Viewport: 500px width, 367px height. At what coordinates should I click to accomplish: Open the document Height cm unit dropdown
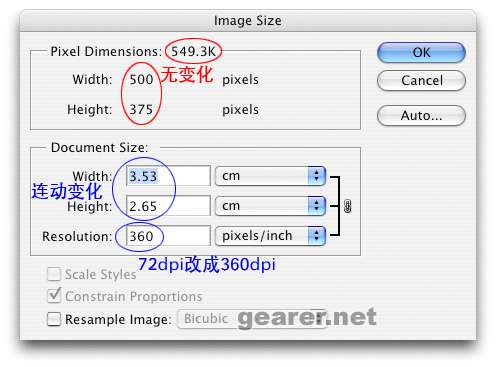click(270, 206)
